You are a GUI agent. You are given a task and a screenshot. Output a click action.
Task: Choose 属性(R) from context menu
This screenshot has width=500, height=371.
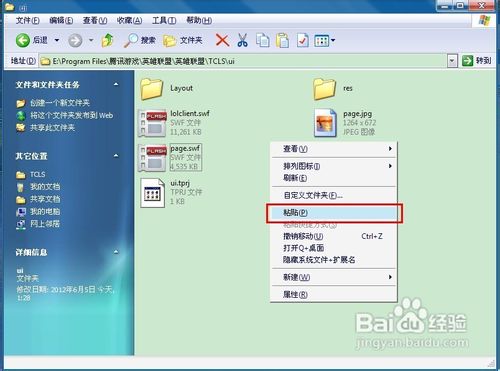333,295
